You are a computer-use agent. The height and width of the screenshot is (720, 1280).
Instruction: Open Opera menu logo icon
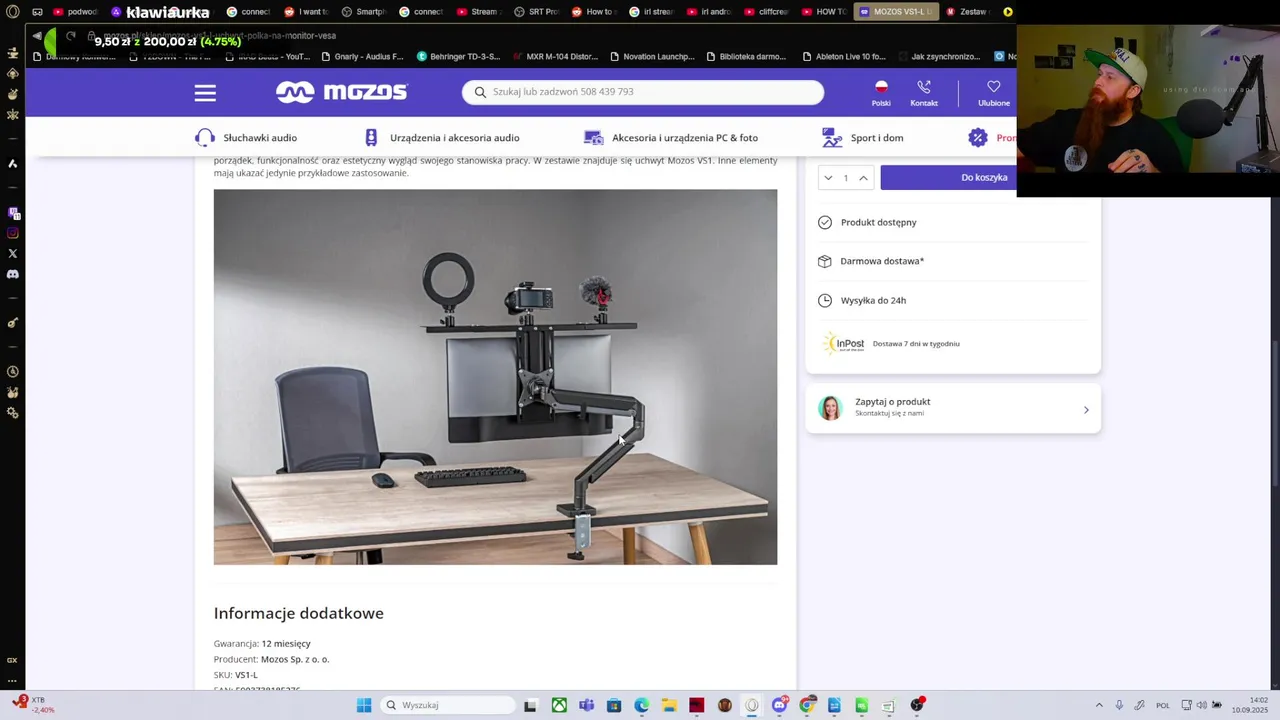[12, 12]
